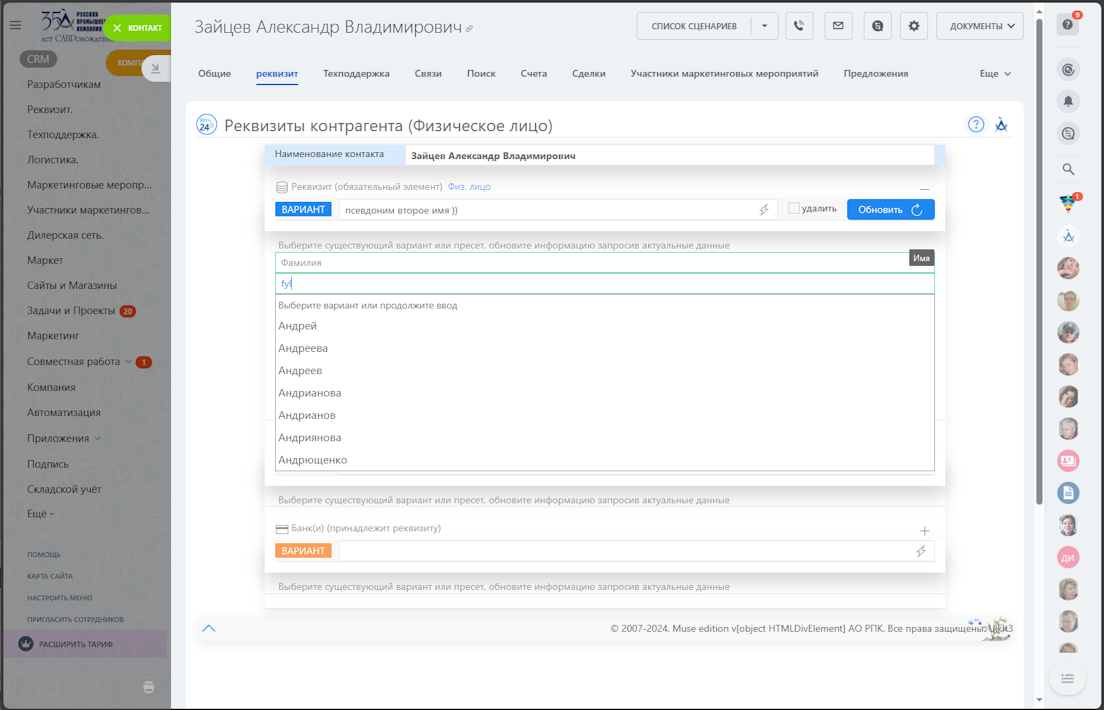Click the printer icon in left sidebar
1104x710 pixels.
[x=149, y=687]
